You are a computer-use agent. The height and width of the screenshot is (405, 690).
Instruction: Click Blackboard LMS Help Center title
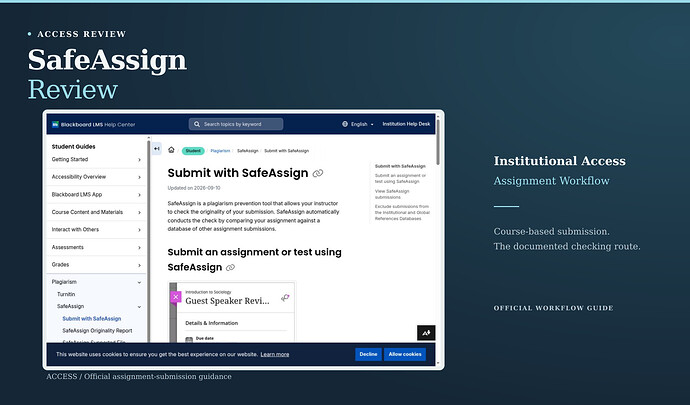coord(98,125)
